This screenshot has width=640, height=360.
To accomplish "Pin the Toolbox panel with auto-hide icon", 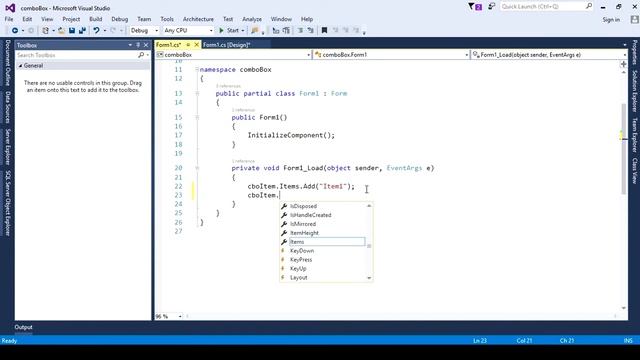I will tap(138, 45).
